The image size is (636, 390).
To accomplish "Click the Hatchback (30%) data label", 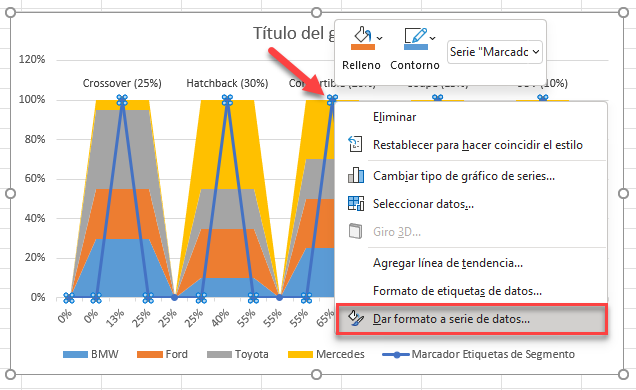I will [227, 83].
